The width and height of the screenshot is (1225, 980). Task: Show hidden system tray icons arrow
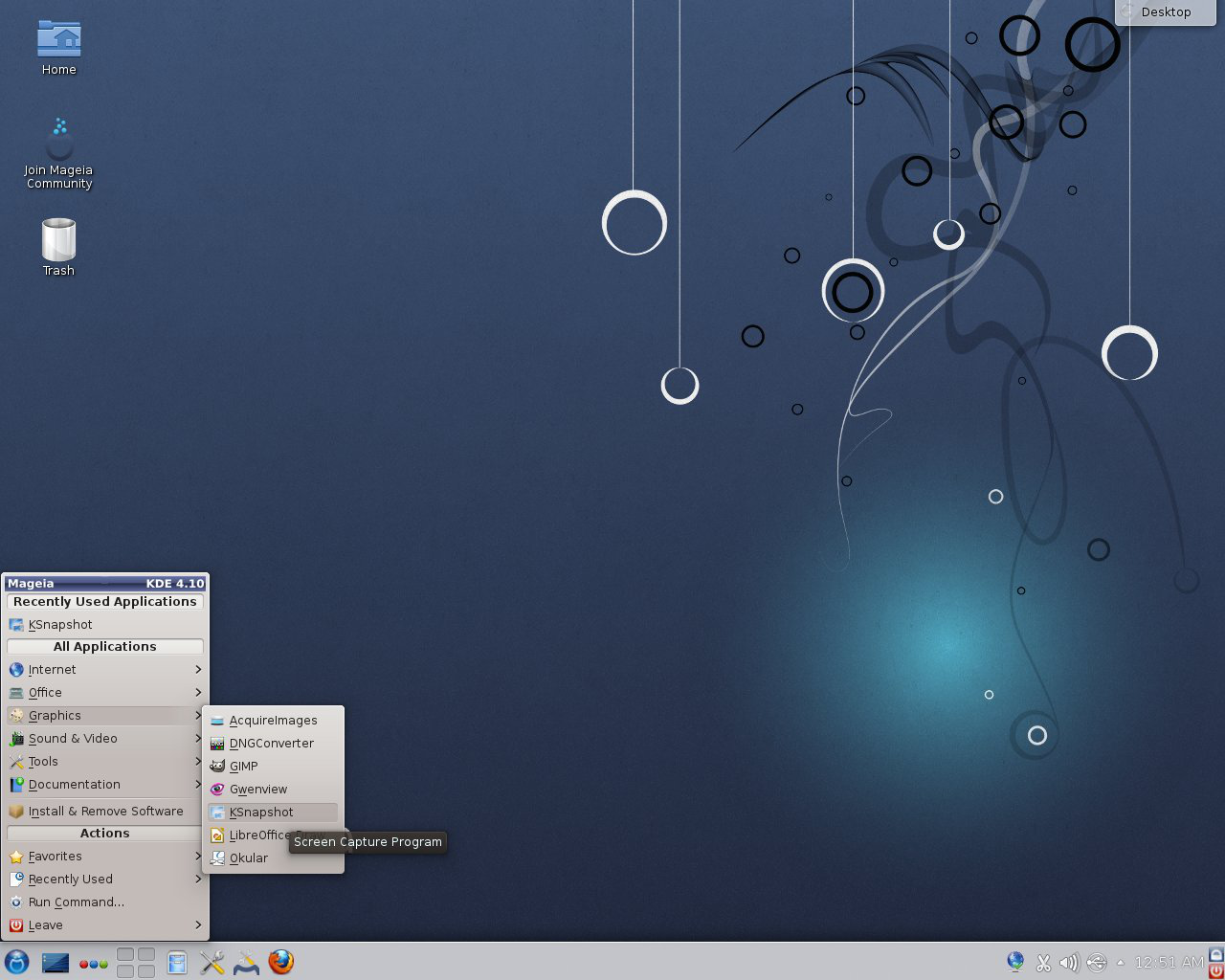(x=1120, y=963)
